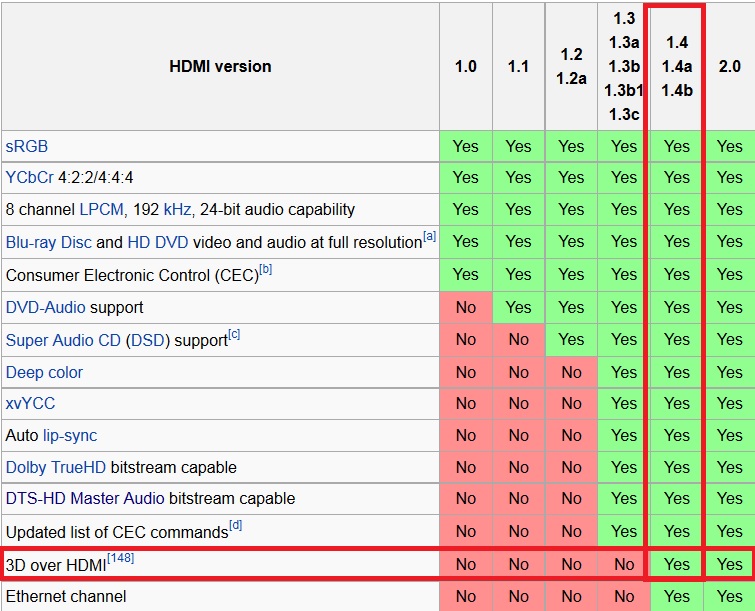Follow the xvYCC link

(x=30, y=404)
